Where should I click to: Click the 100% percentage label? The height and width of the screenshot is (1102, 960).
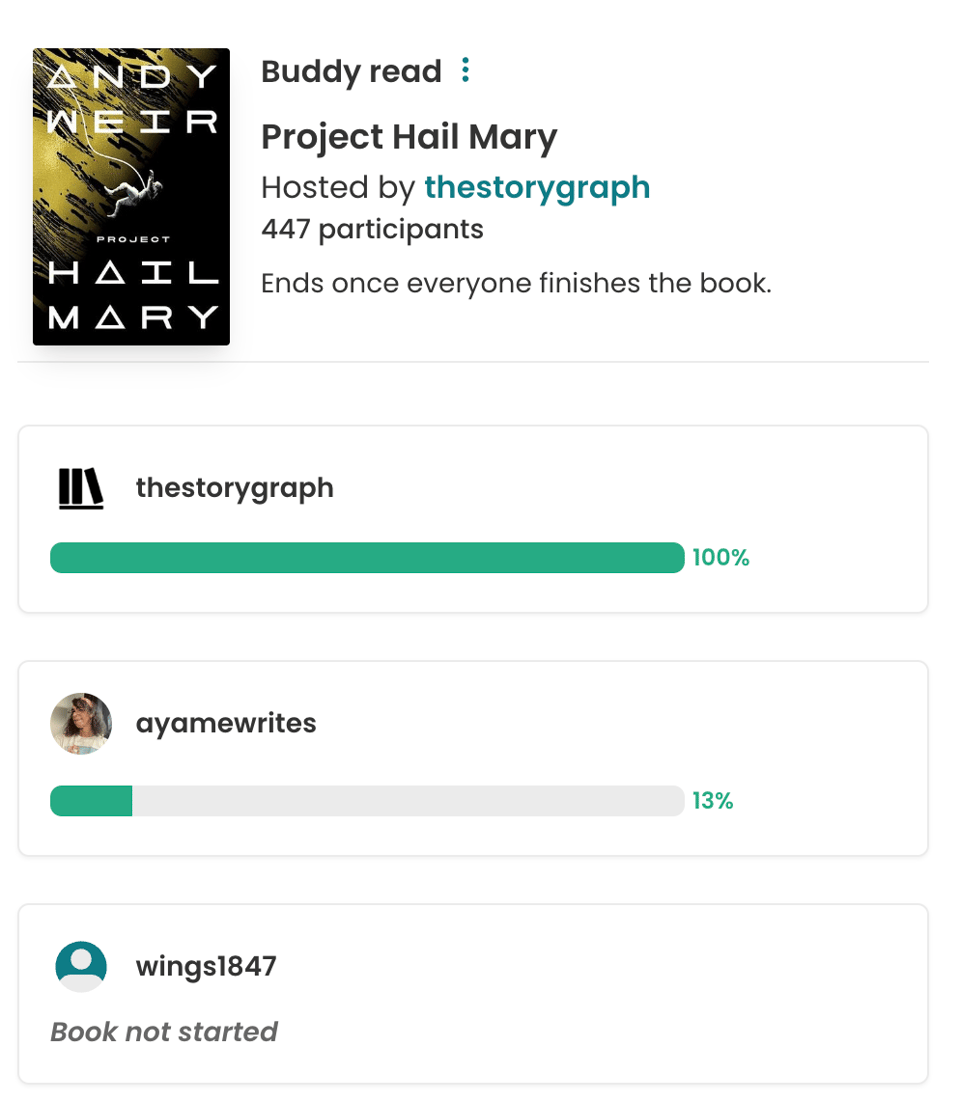721,557
